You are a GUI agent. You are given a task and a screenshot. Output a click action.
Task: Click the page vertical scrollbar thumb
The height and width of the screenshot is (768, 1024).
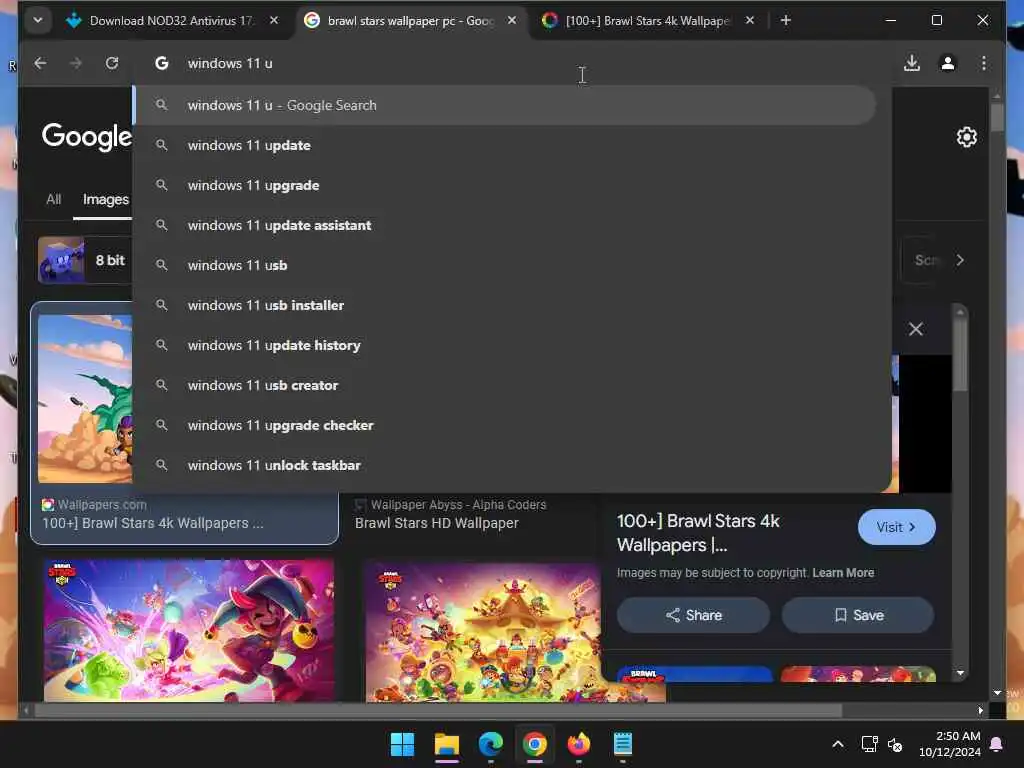[x=997, y=118]
